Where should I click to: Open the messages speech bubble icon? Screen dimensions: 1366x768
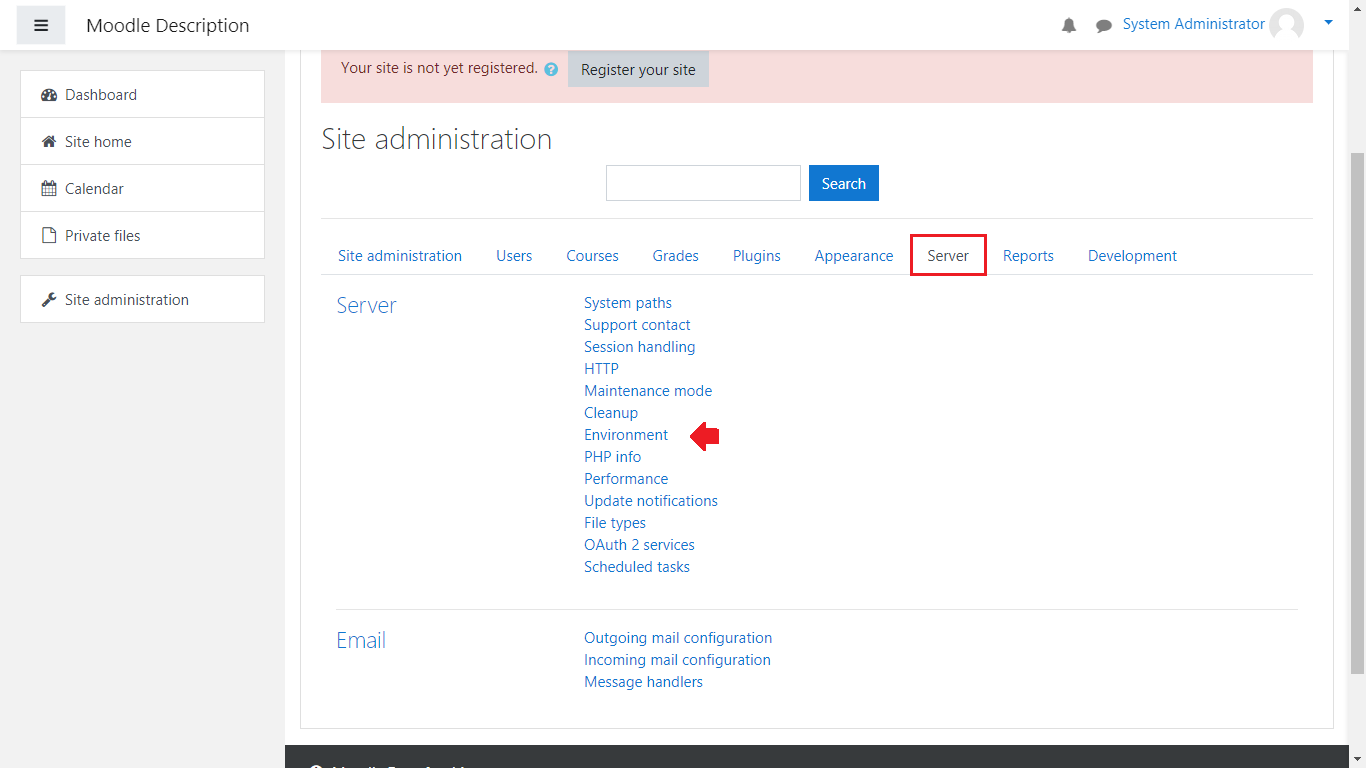1103,26
